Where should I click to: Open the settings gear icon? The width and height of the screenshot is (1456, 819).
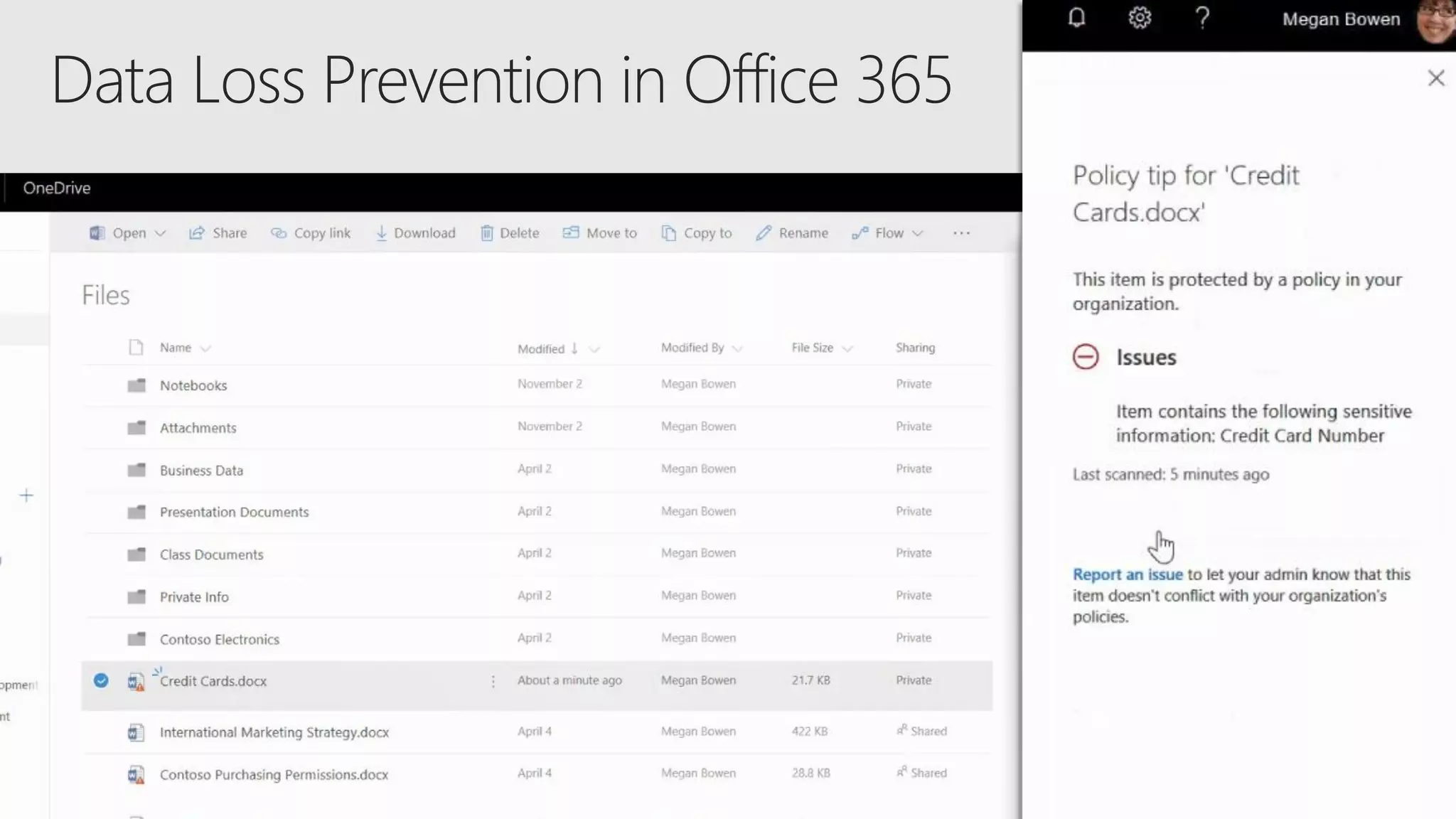pyautogui.click(x=1140, y=18)
